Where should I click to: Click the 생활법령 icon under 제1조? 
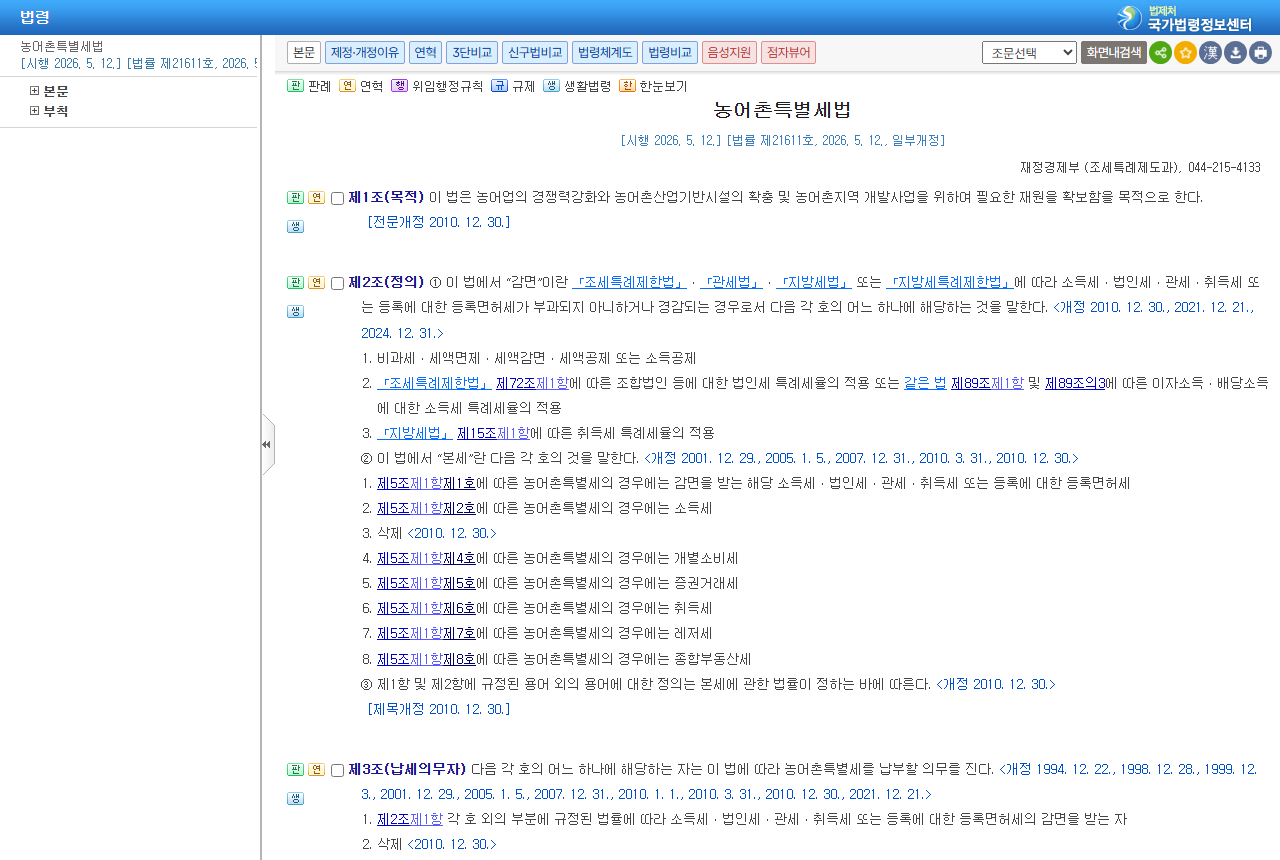point(295,226)
